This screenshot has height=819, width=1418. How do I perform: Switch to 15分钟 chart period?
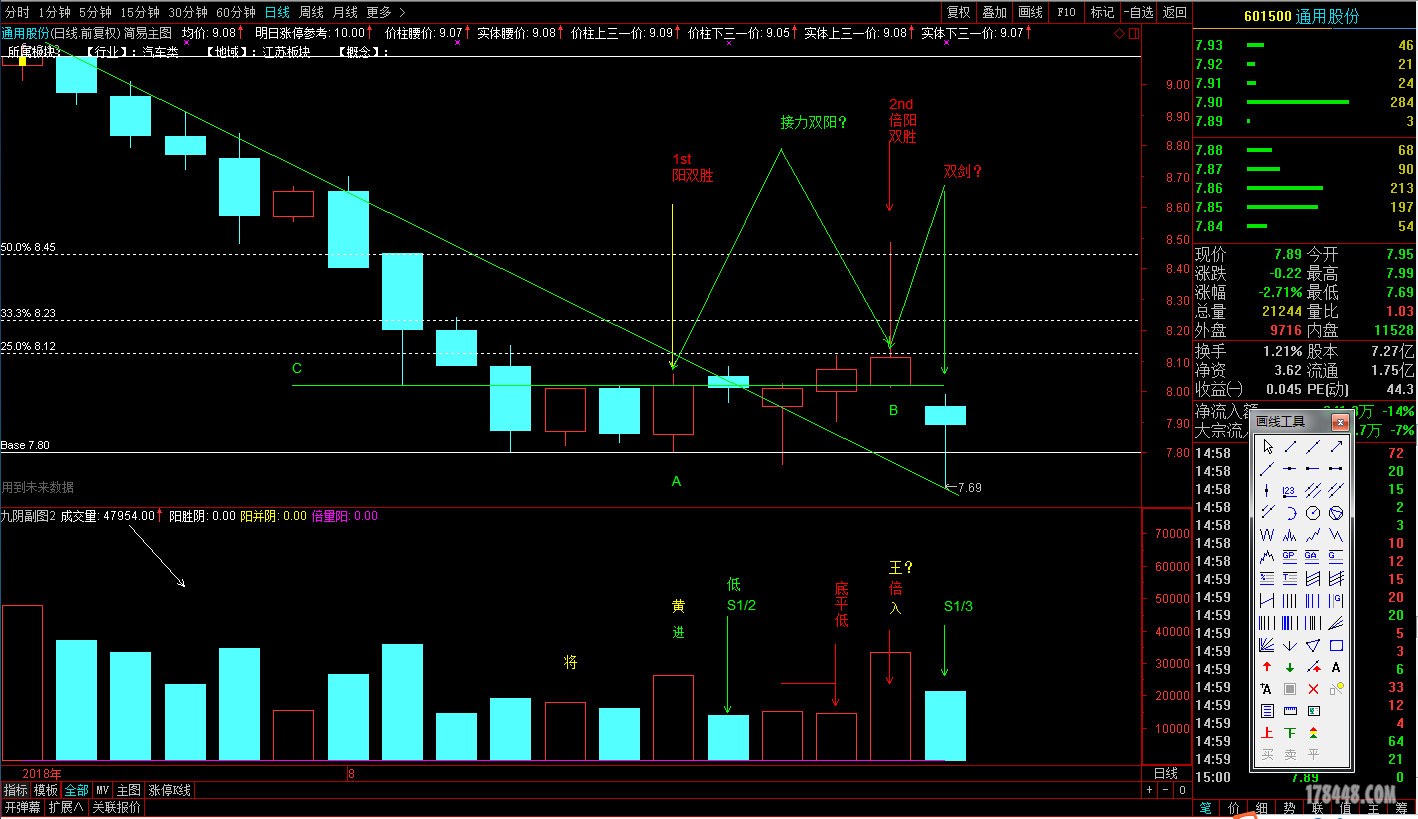[x=139, y=12]
